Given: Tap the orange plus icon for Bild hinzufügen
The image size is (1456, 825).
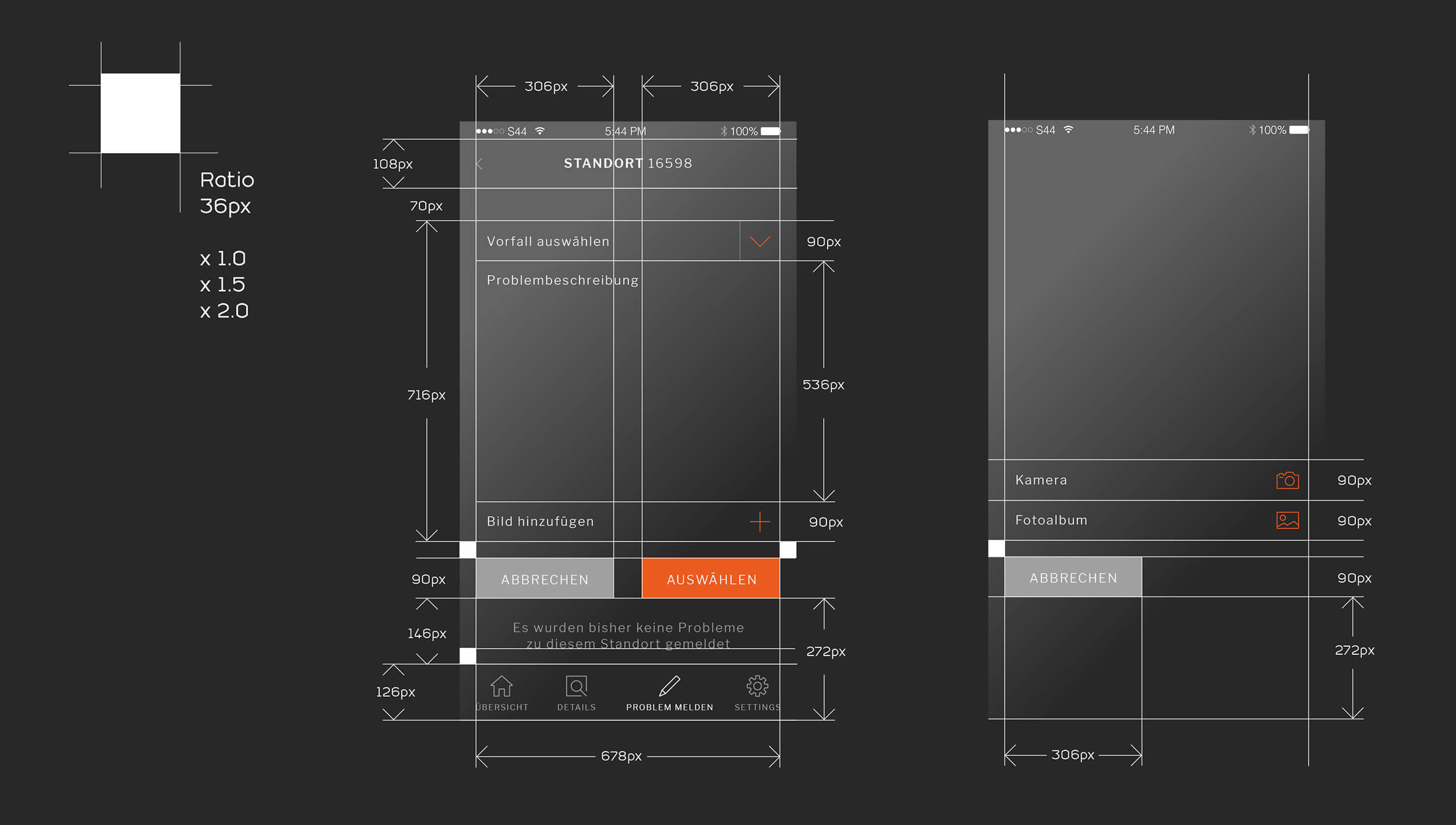Looking at the screenshot, I should coord(759,521).
